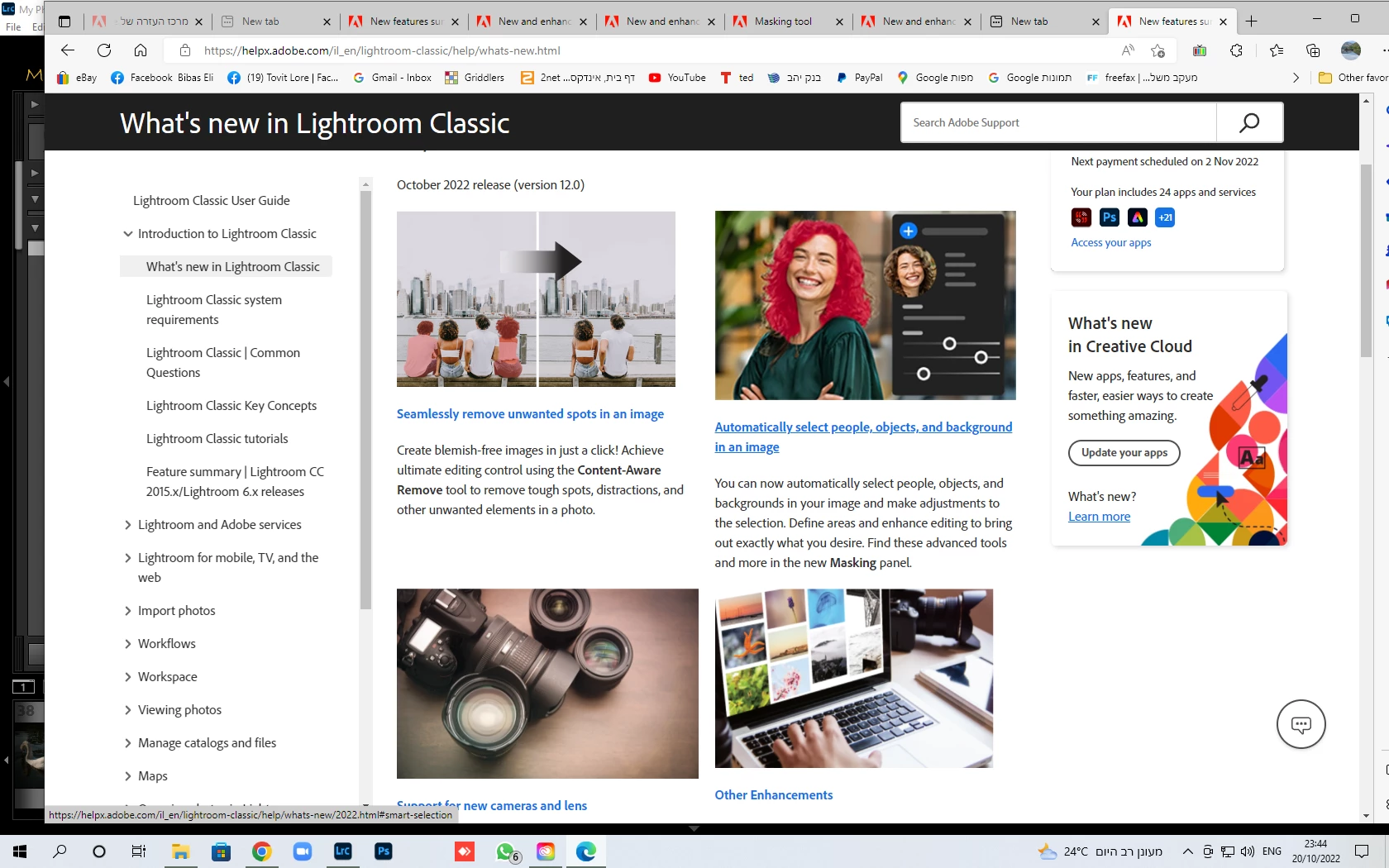The image size is (1389, 868).
Task: Open Seamlessly remove unwanted spots link
Action: click(530, 414)
